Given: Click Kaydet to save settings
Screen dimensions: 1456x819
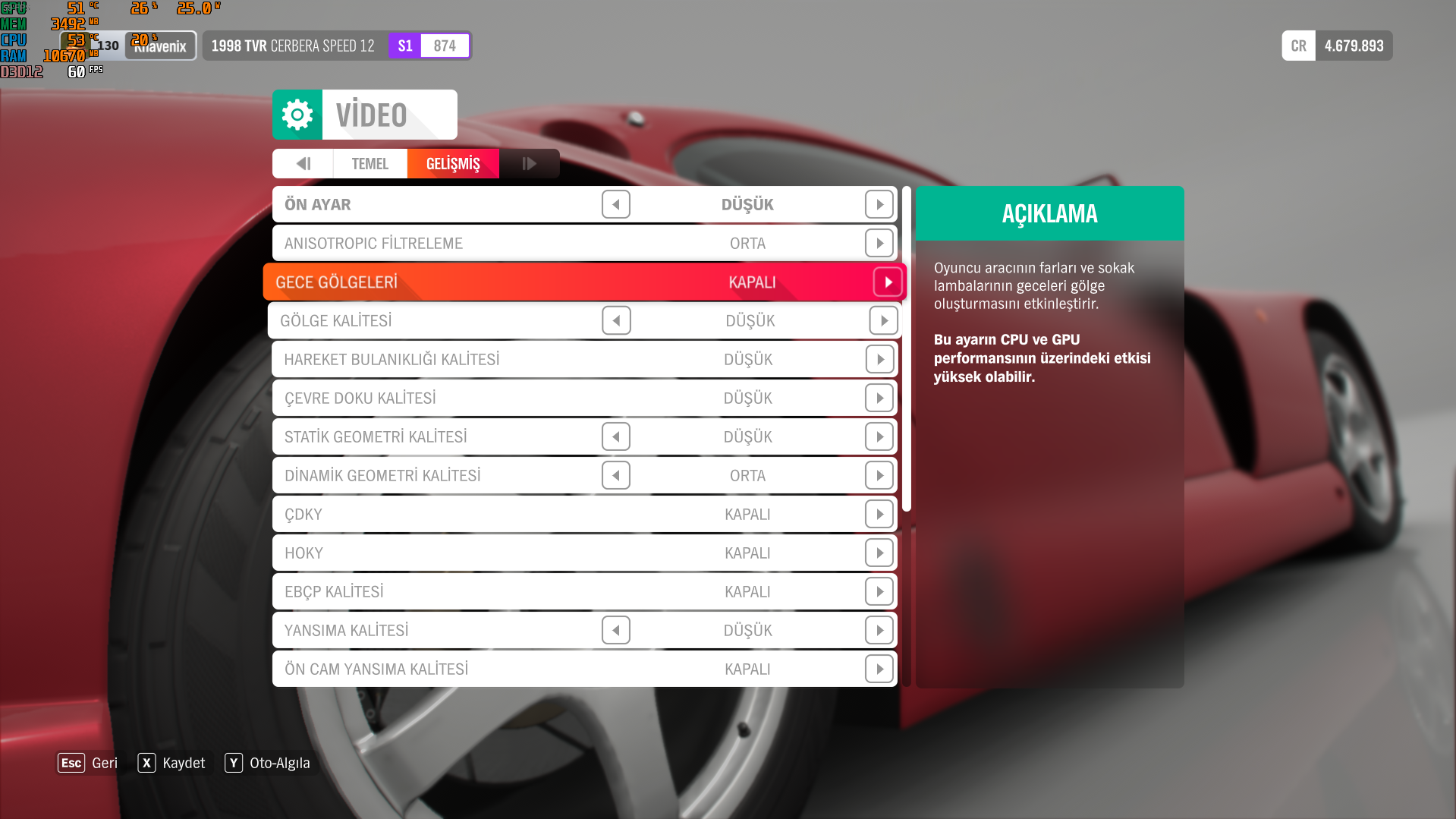Looking at the screenshot, I should click(x=184, y=763).
